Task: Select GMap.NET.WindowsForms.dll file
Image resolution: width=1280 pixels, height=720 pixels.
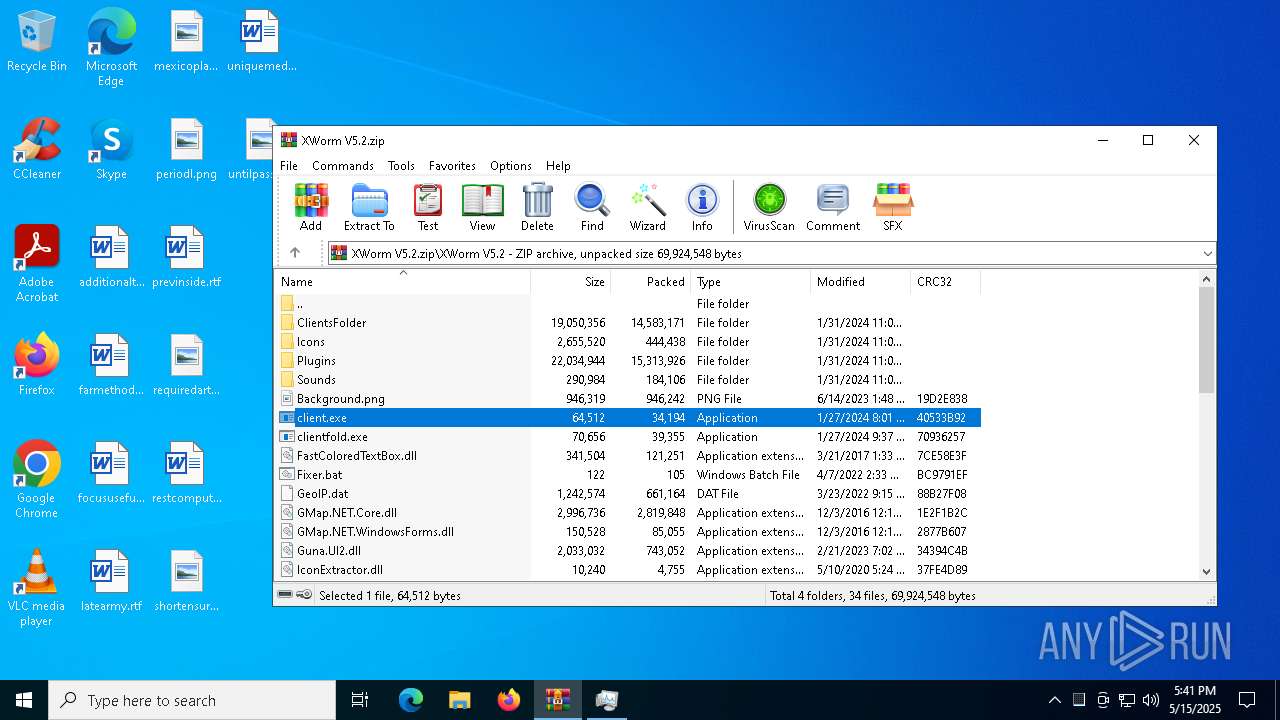Action: pos(628,532)
